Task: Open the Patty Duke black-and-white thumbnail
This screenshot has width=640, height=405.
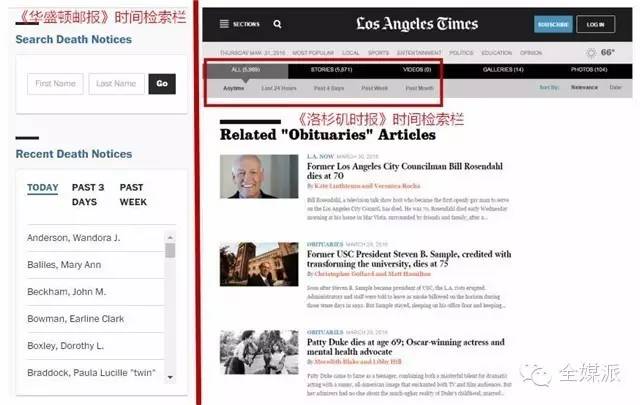Action: click(259, 352)
